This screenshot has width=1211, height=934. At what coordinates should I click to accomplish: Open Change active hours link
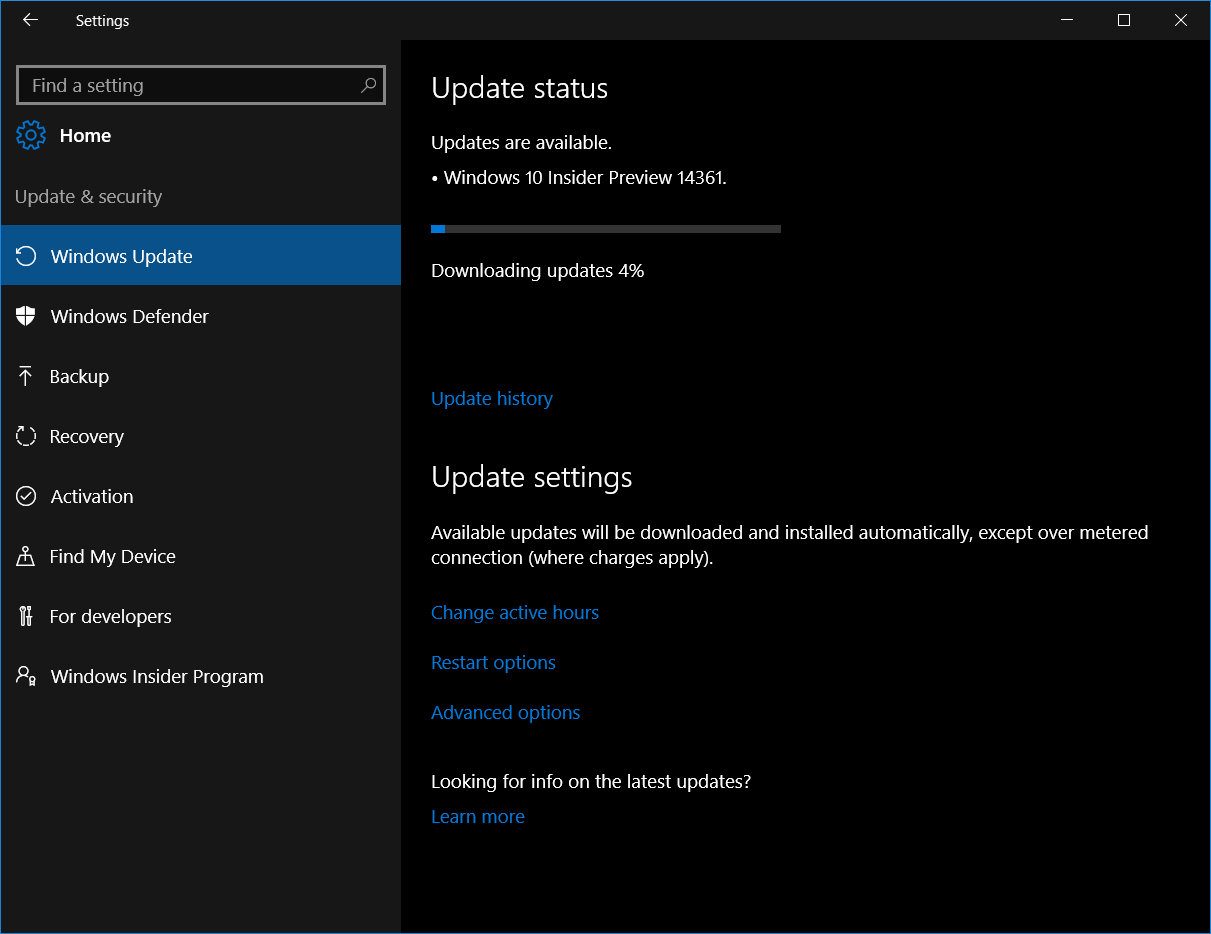point(514,612)
